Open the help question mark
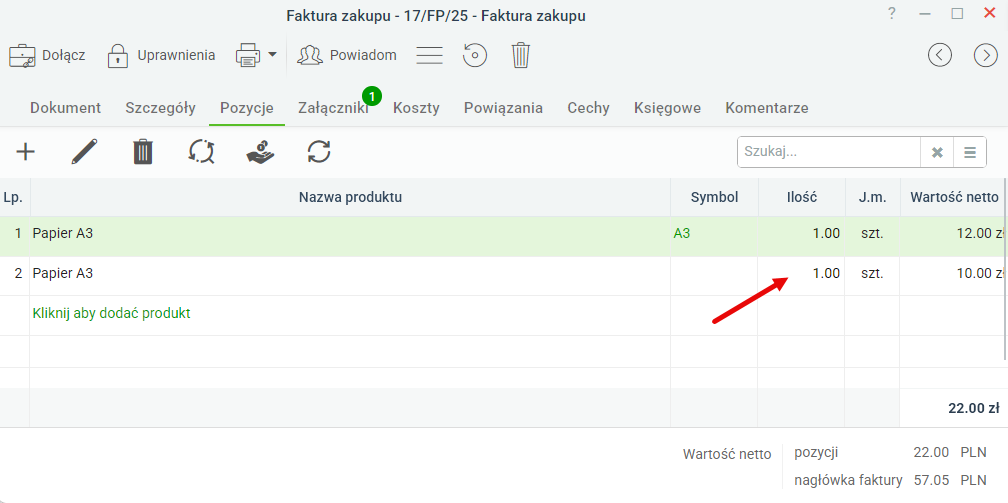This screenshot has width=1008, height=503. pyautogui.click(x=892, y=14)
